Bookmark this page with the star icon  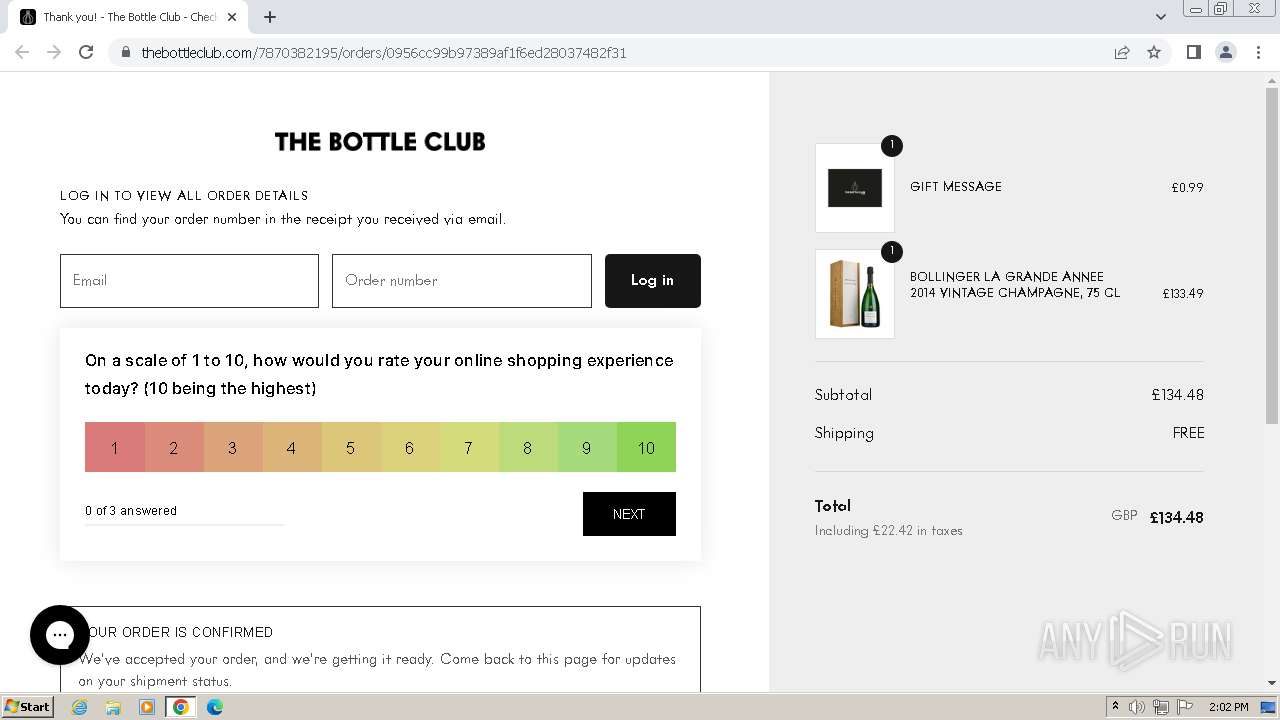(x=1154, y=52)
